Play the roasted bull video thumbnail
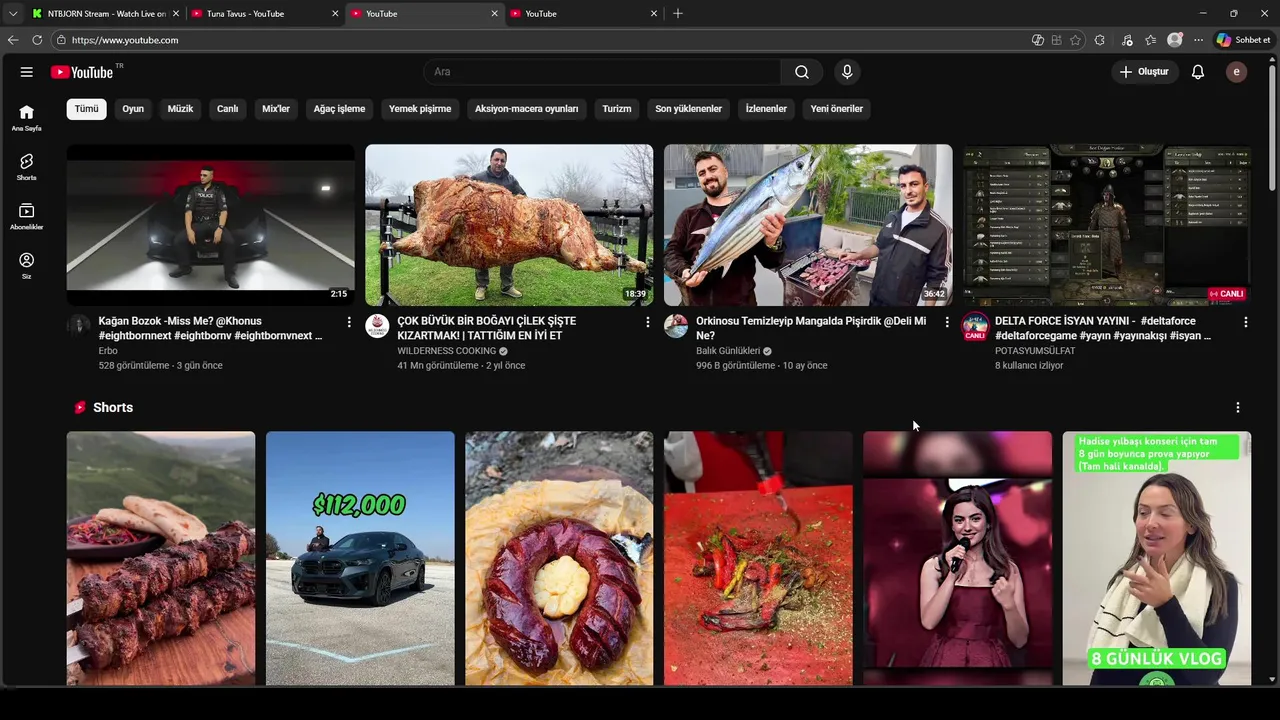The height and width of the screenshot is (720, 1280). click(509, 225)
